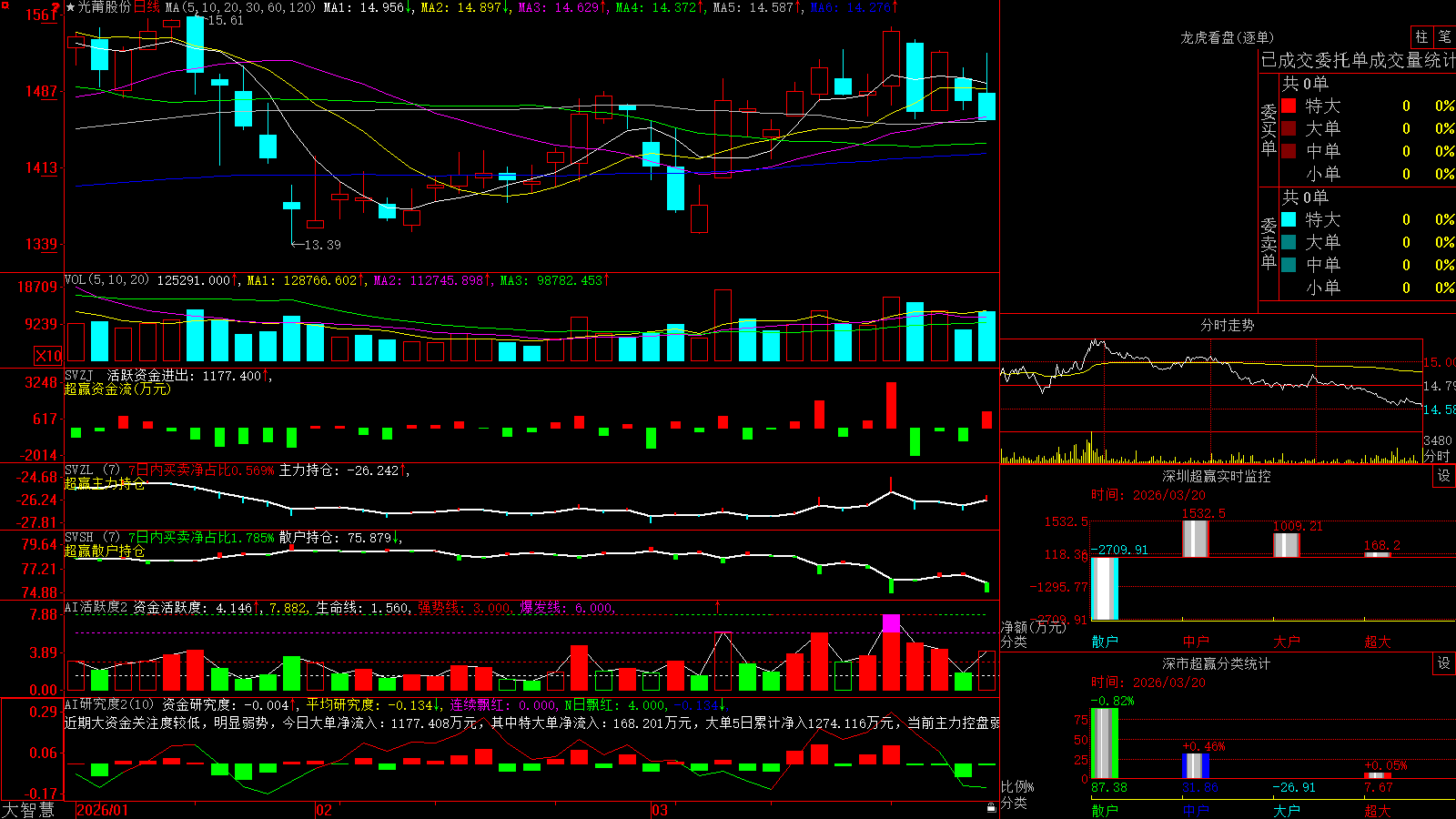The height and width of the screenshot is (819, 1456).
Task: Click the star favorite icon beside 光莆股份
Action: [70, 7]
